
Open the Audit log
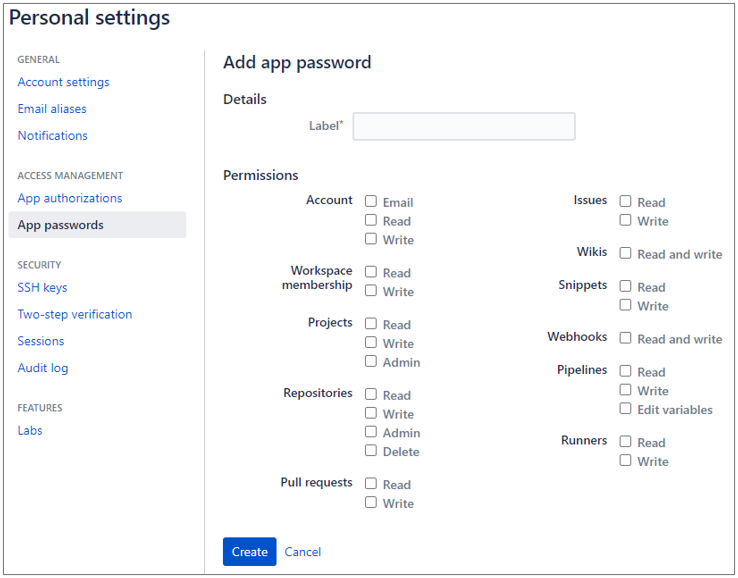coord(43,368)
